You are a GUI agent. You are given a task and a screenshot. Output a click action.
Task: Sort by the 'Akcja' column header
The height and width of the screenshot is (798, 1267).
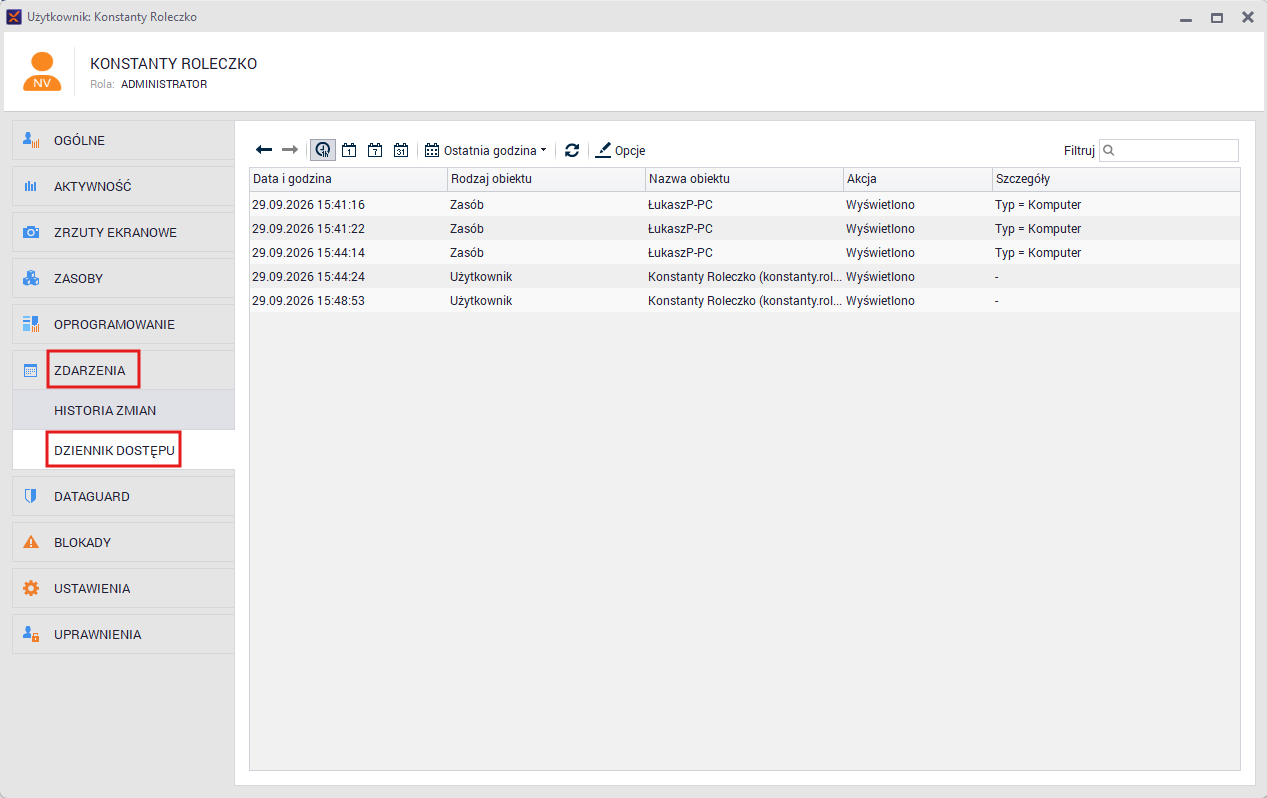(917, 179)
